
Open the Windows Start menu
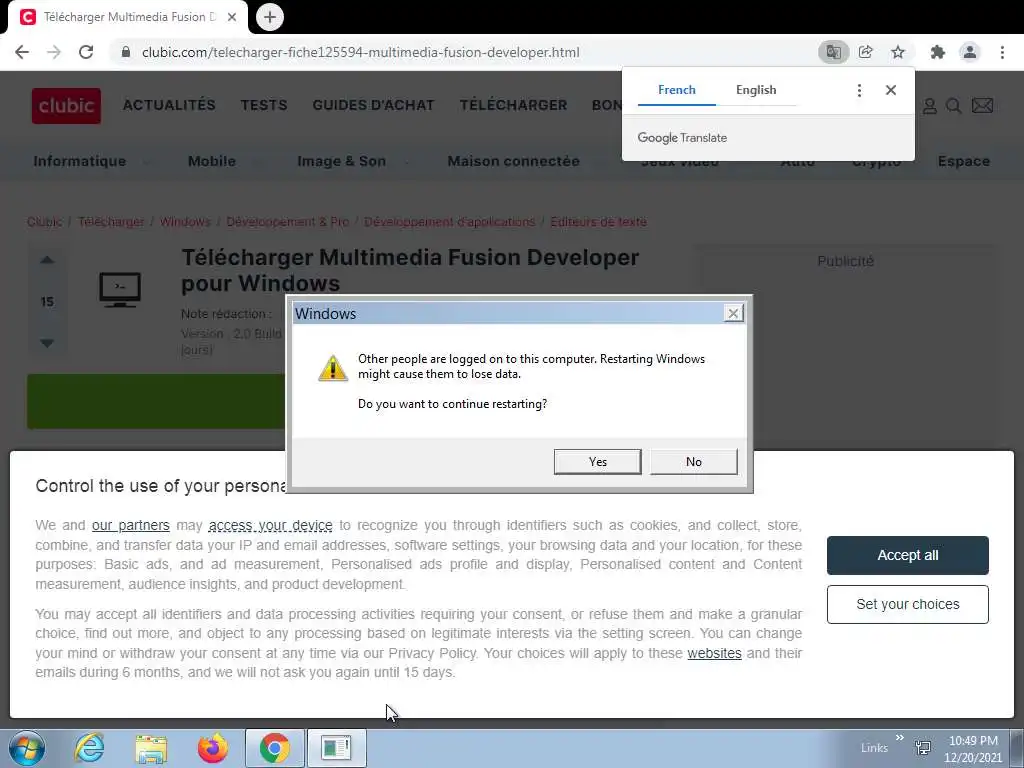click(27, 748)
